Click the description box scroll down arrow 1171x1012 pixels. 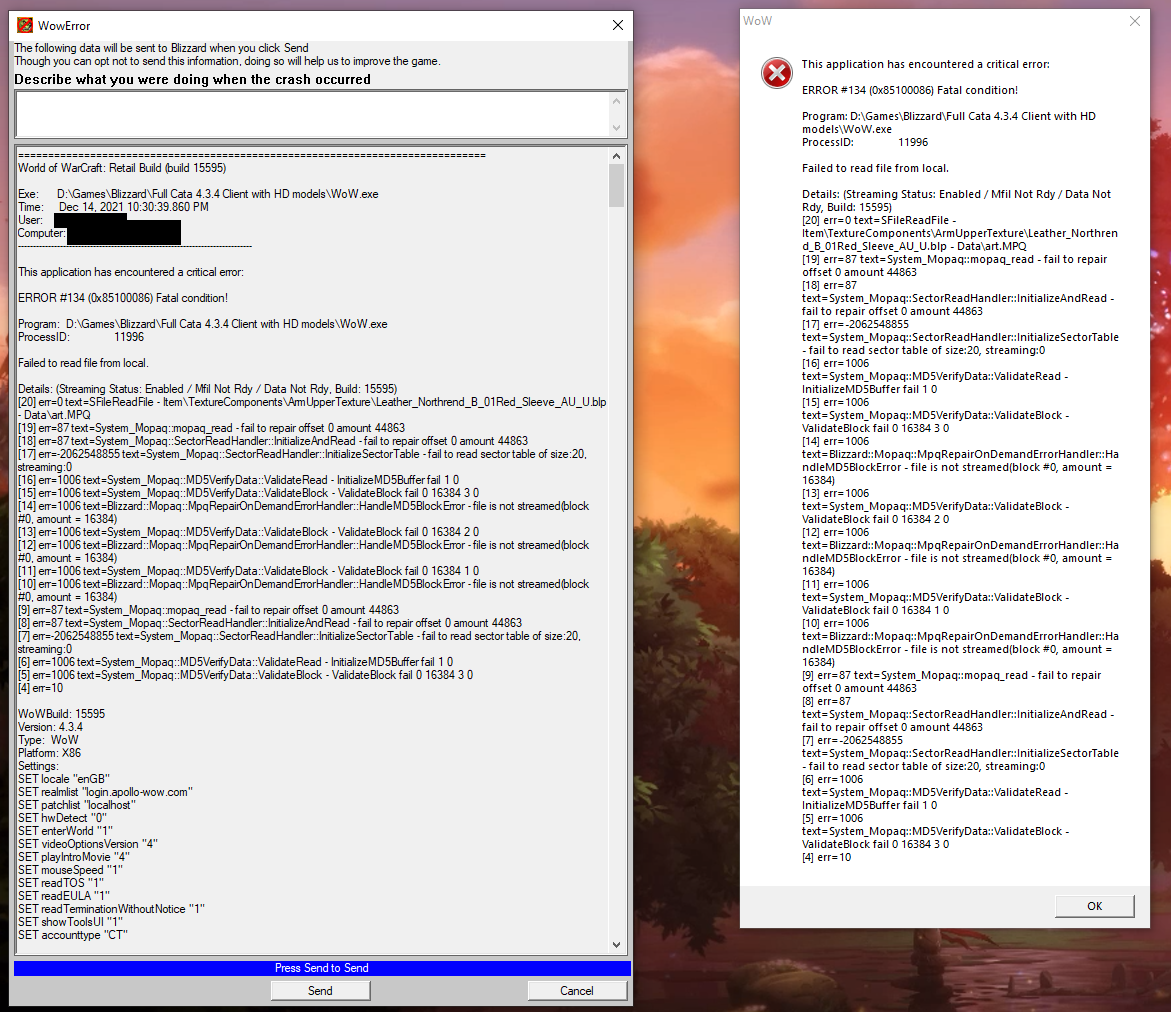[616, 127]
